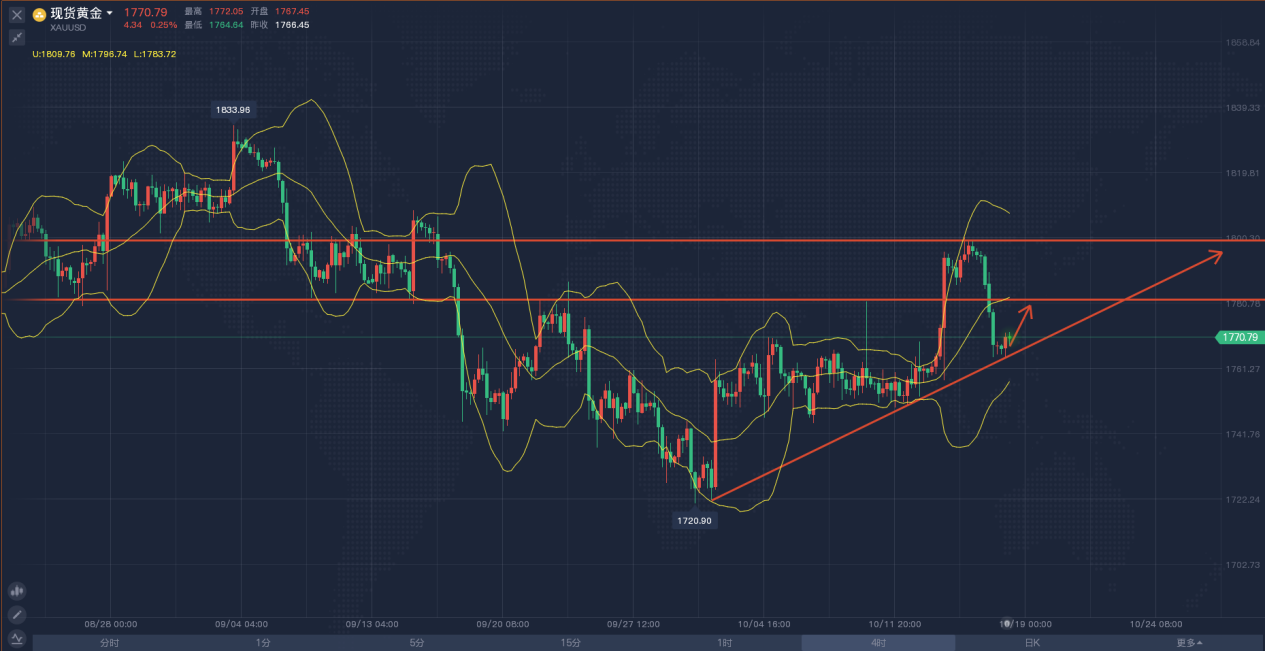Image resolution: width=1265 pixels, height=651 pixels.
Task: Click the 1833.96 high price label
Action: (x=231, y=109)
